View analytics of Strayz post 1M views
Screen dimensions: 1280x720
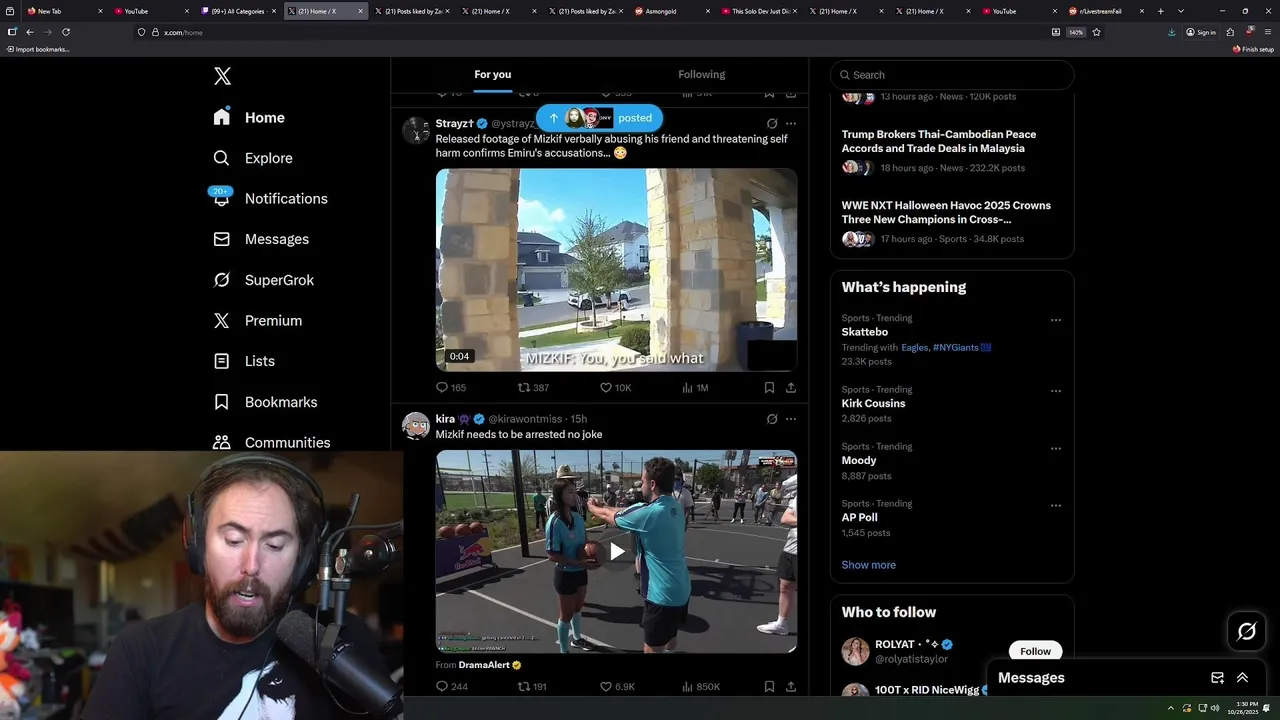point(695,388)
